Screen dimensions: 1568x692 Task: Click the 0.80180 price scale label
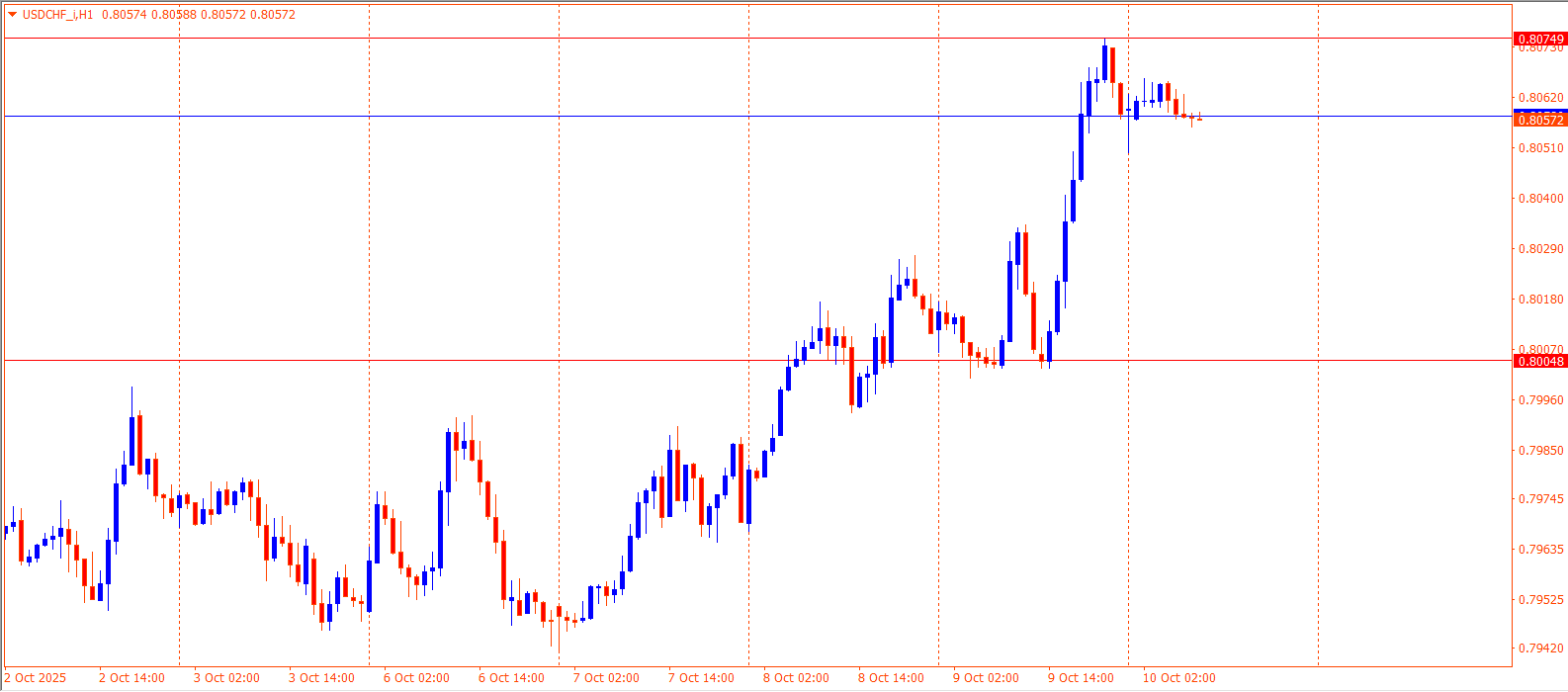click(1540, 299)
